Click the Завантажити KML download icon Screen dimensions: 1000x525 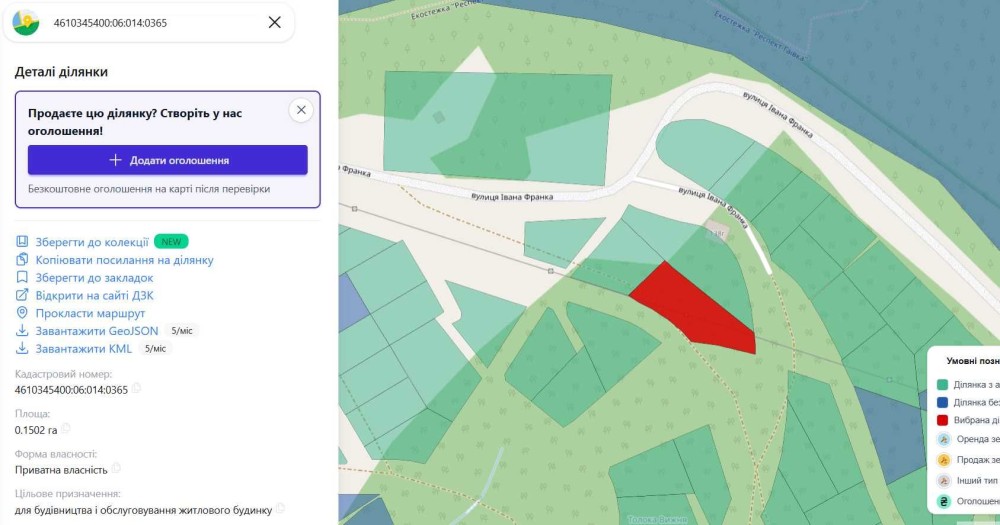point(22,348)
